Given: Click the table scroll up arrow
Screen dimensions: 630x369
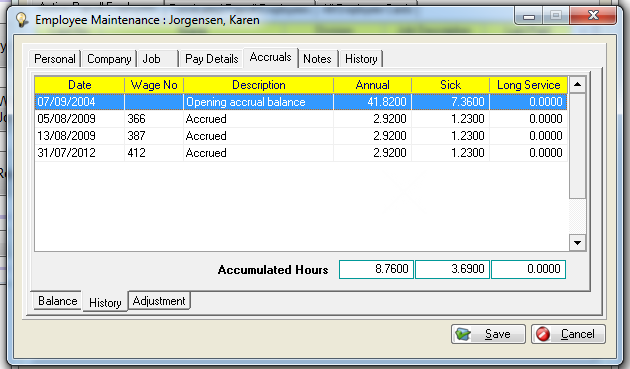Looking at the screenshot, I should tap(577, 84).
